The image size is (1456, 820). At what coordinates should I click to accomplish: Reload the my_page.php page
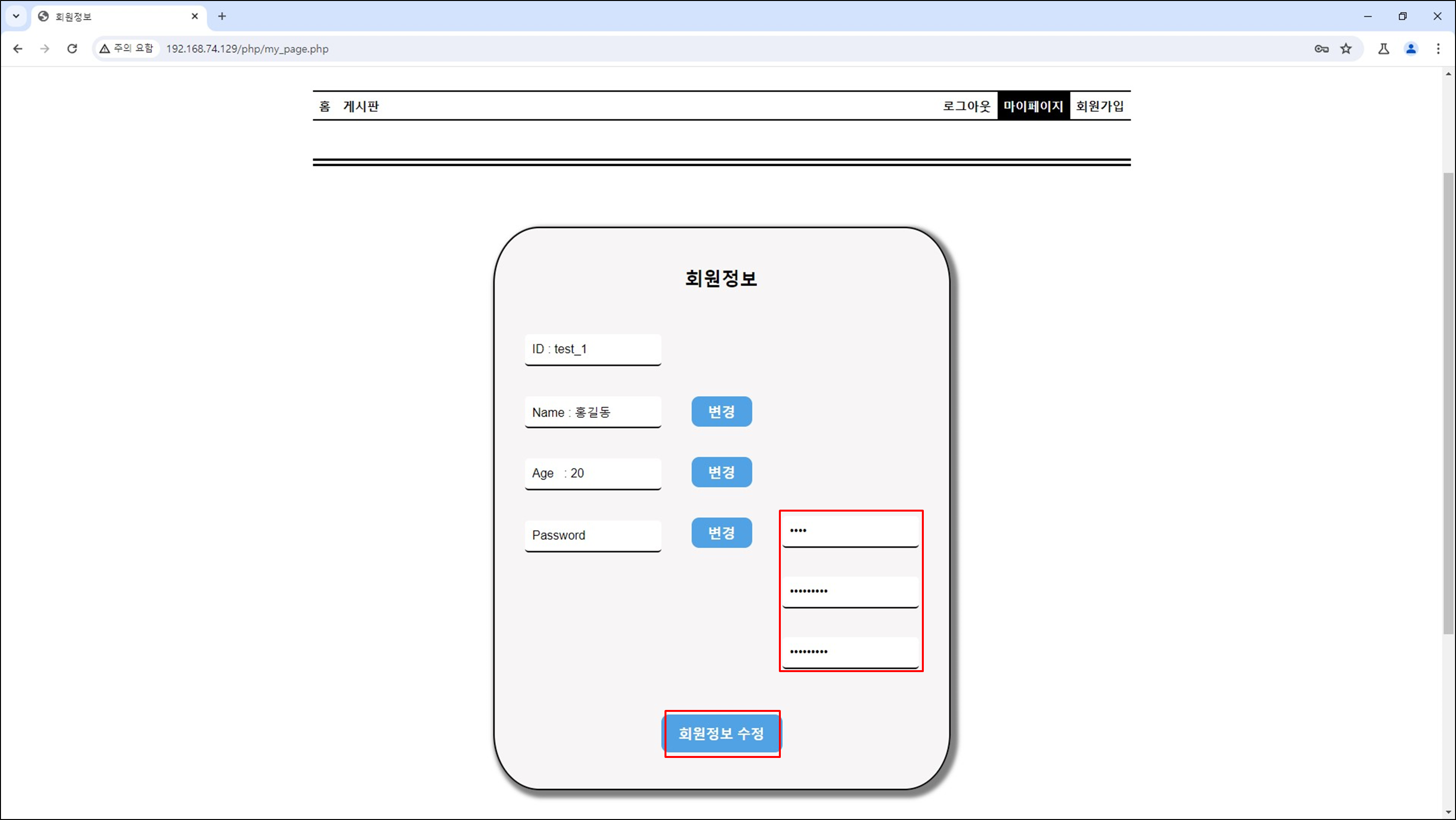pos(72,48)
